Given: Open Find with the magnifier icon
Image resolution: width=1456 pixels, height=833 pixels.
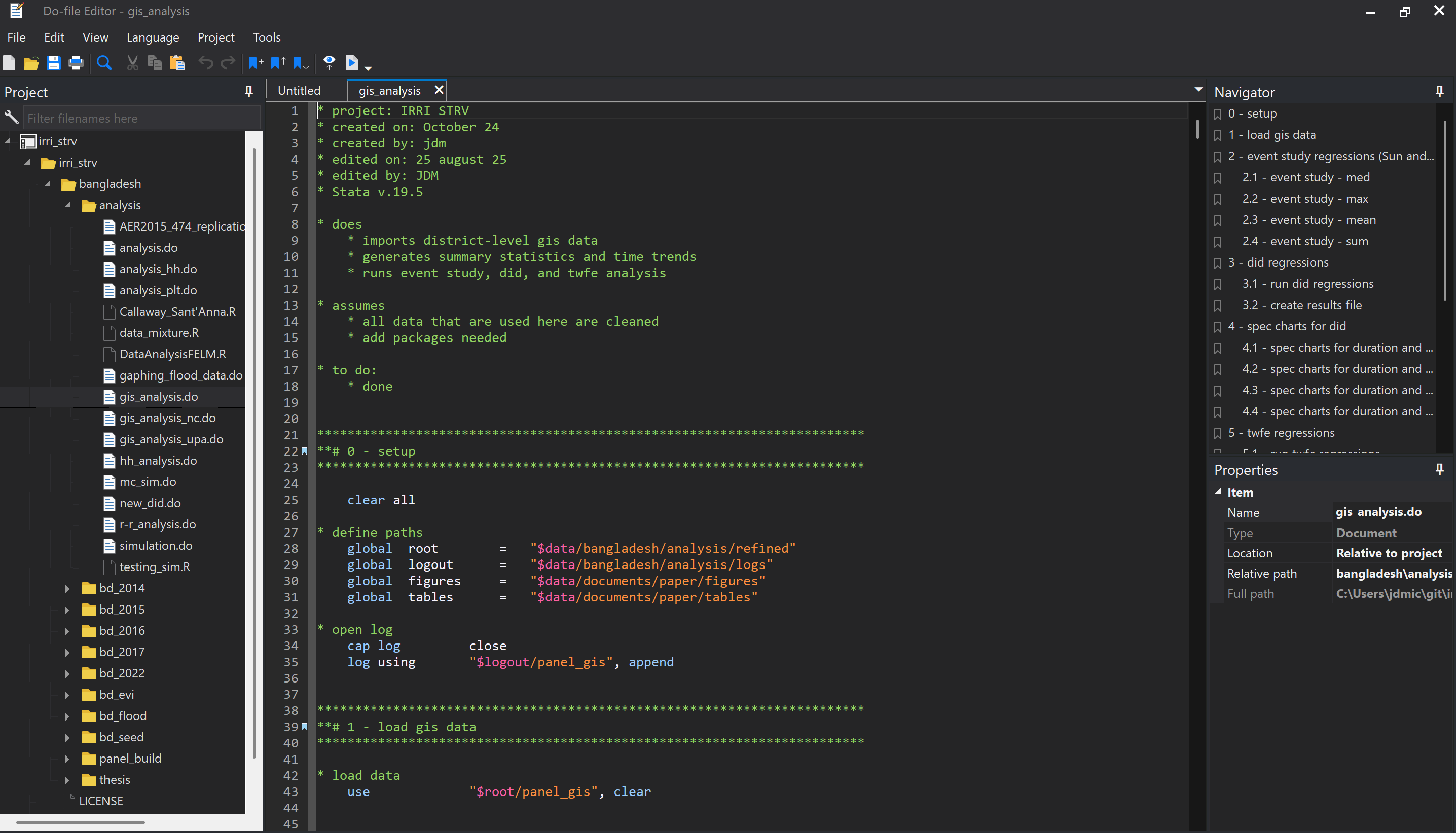Looking at the screenshot, I should (103, 63).
